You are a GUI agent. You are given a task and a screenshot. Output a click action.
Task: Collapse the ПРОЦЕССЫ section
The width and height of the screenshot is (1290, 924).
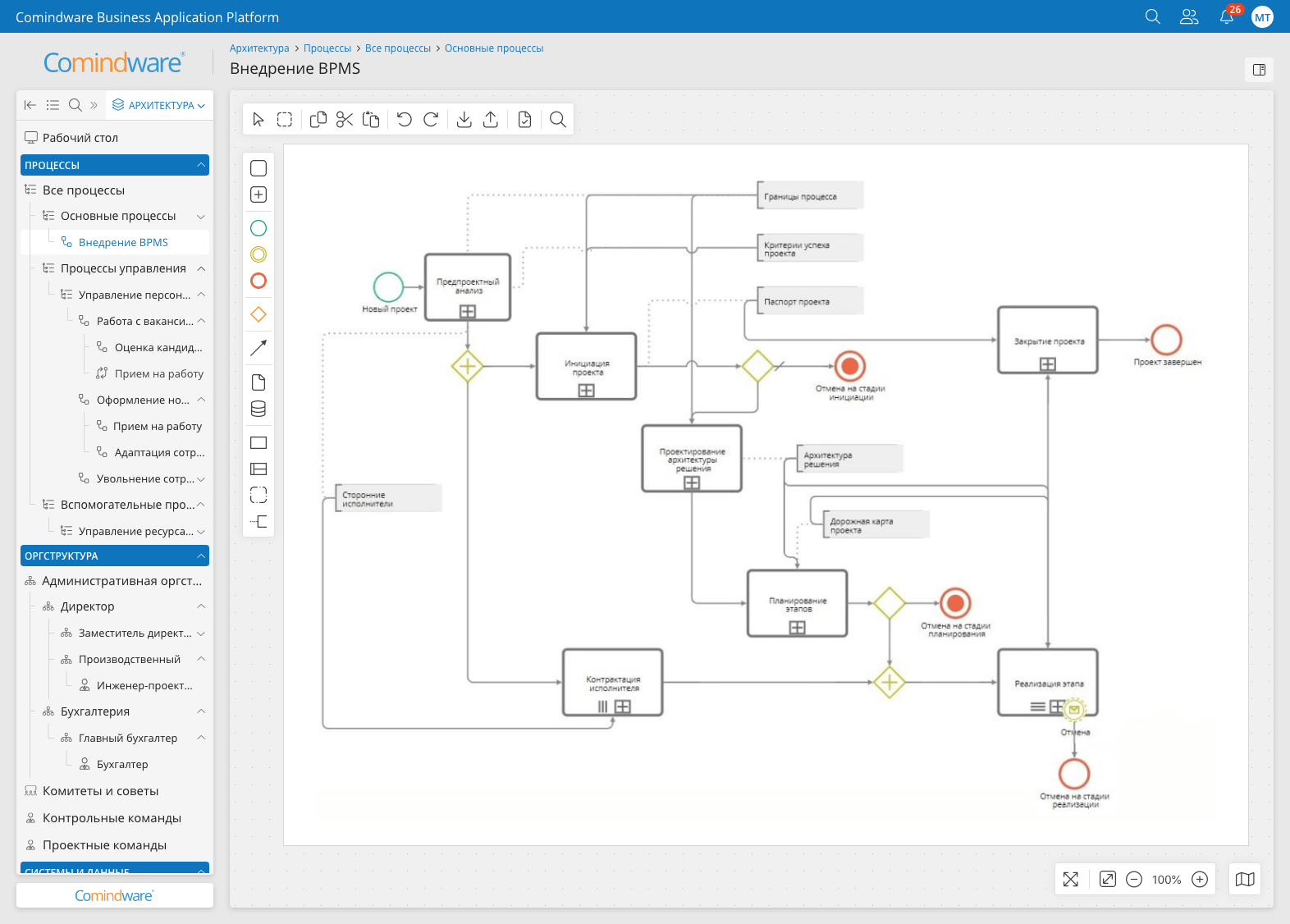point(201,165)
